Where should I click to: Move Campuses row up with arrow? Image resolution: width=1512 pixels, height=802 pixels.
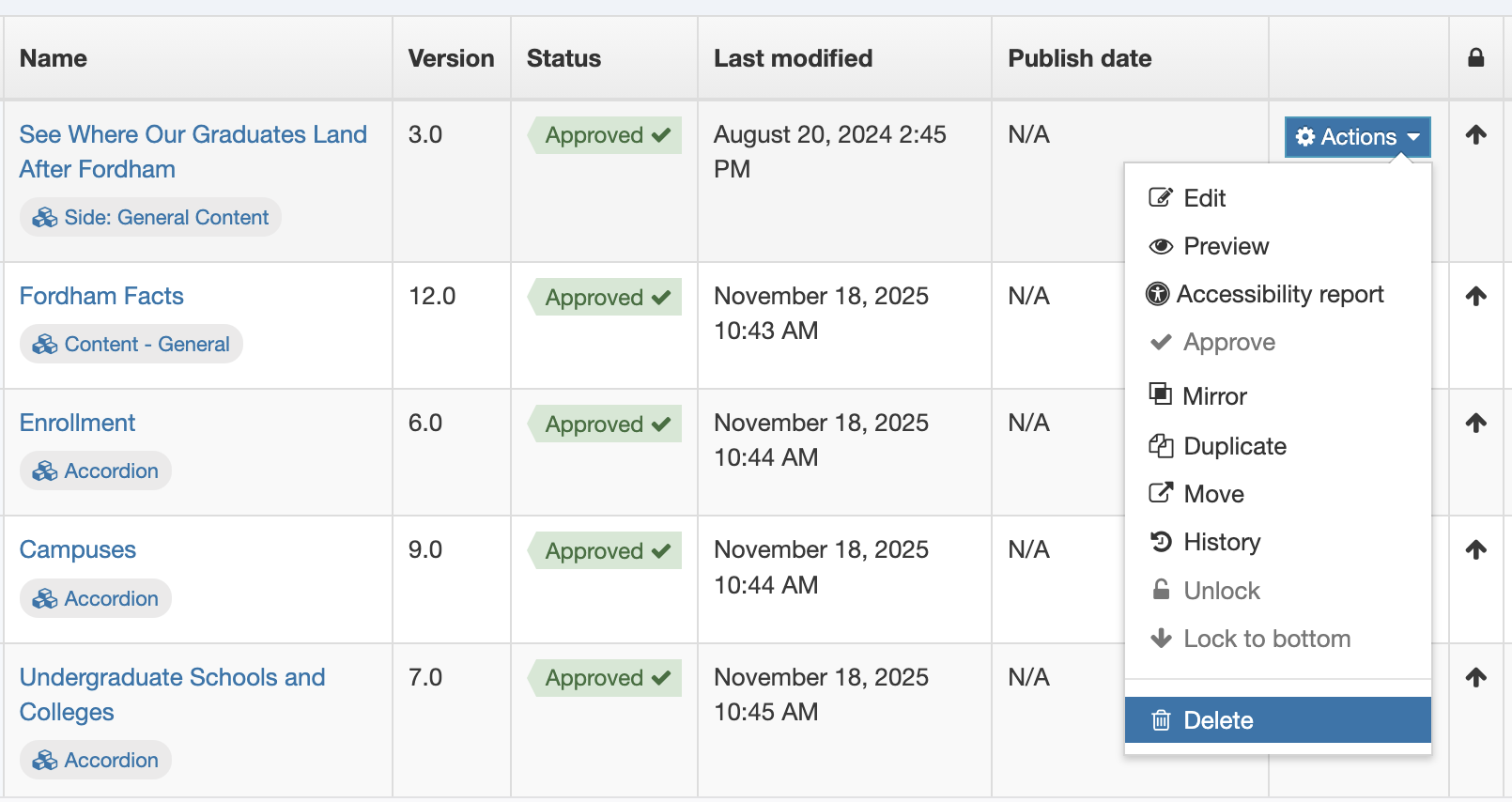pyautogui.click(x=1476, y=549)
